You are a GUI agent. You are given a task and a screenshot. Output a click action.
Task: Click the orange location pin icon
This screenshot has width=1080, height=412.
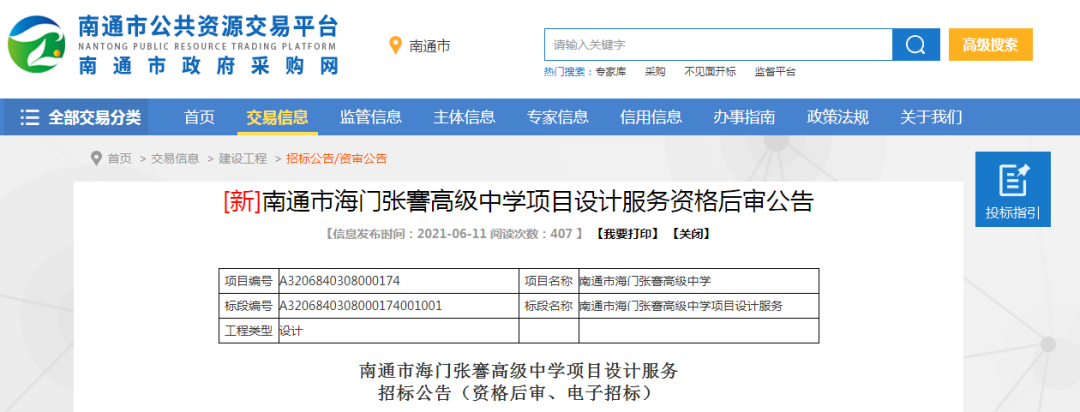395,45
